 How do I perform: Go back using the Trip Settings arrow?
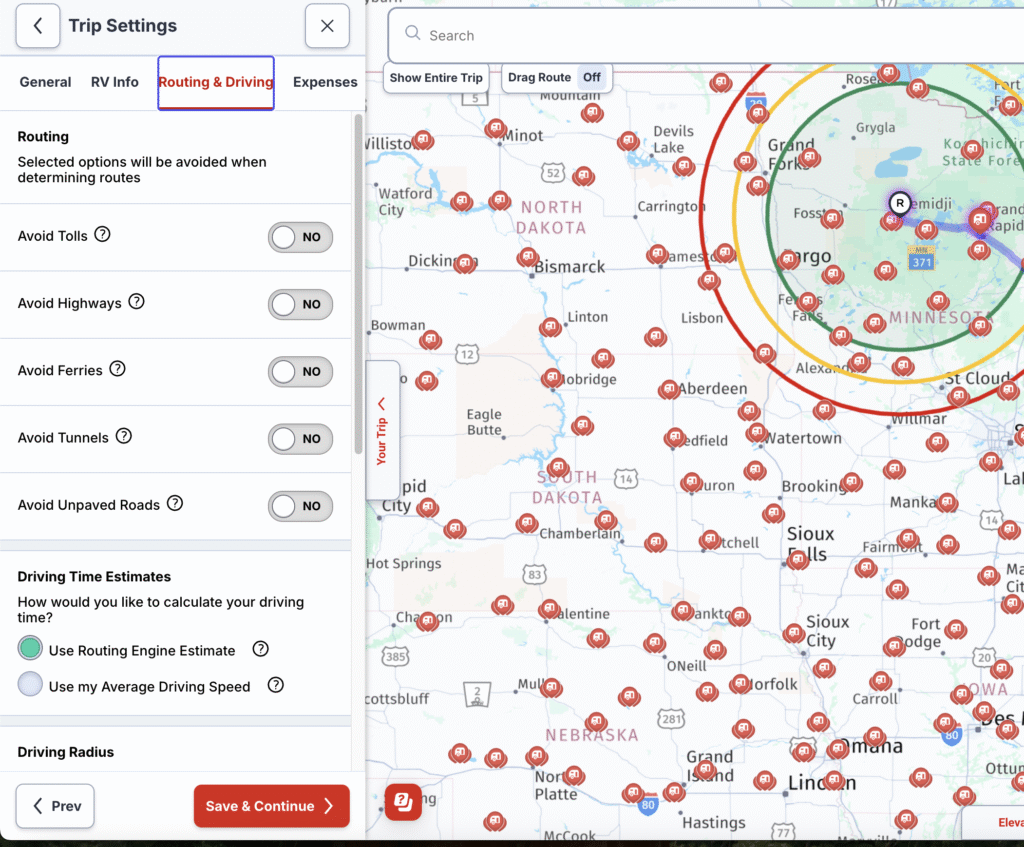[x=38, y=26]
